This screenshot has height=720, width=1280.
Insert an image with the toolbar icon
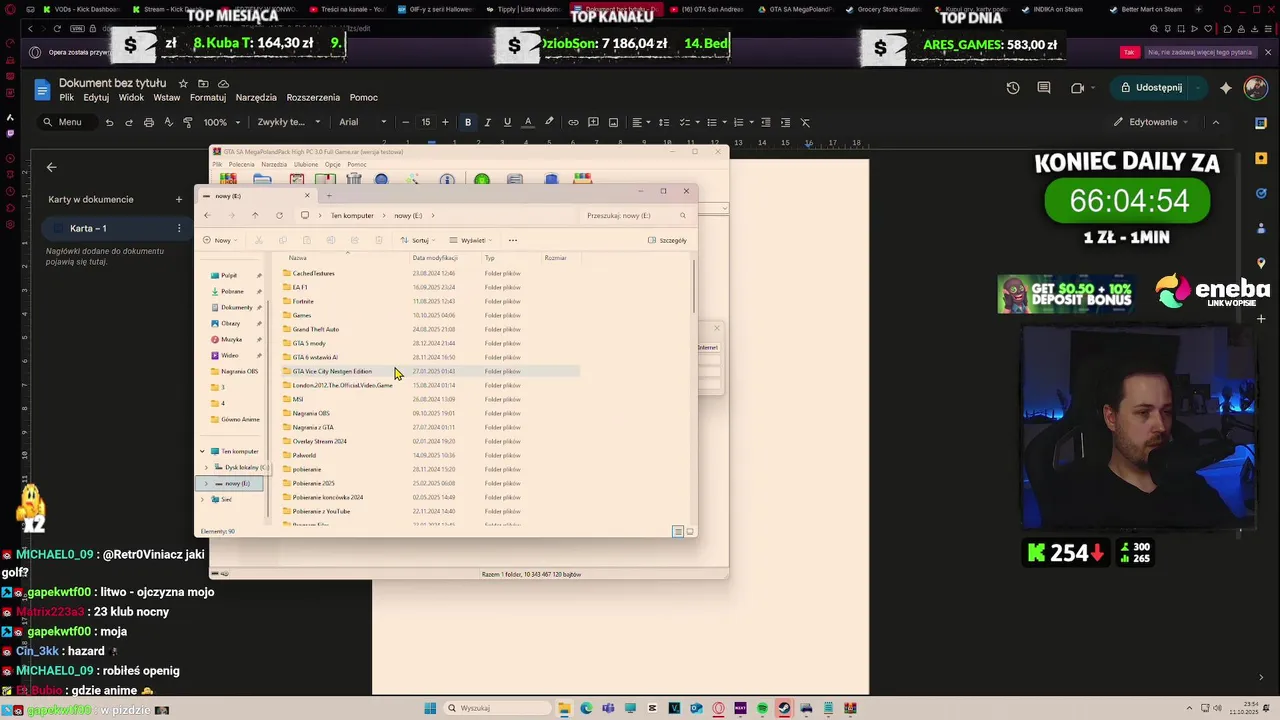[614, 122]
